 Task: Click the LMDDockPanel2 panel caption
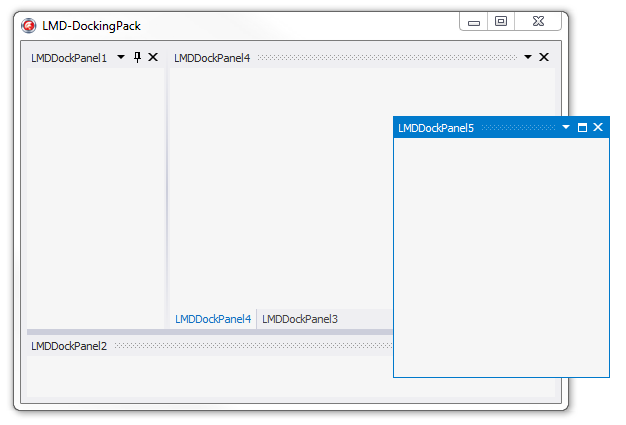69,346
